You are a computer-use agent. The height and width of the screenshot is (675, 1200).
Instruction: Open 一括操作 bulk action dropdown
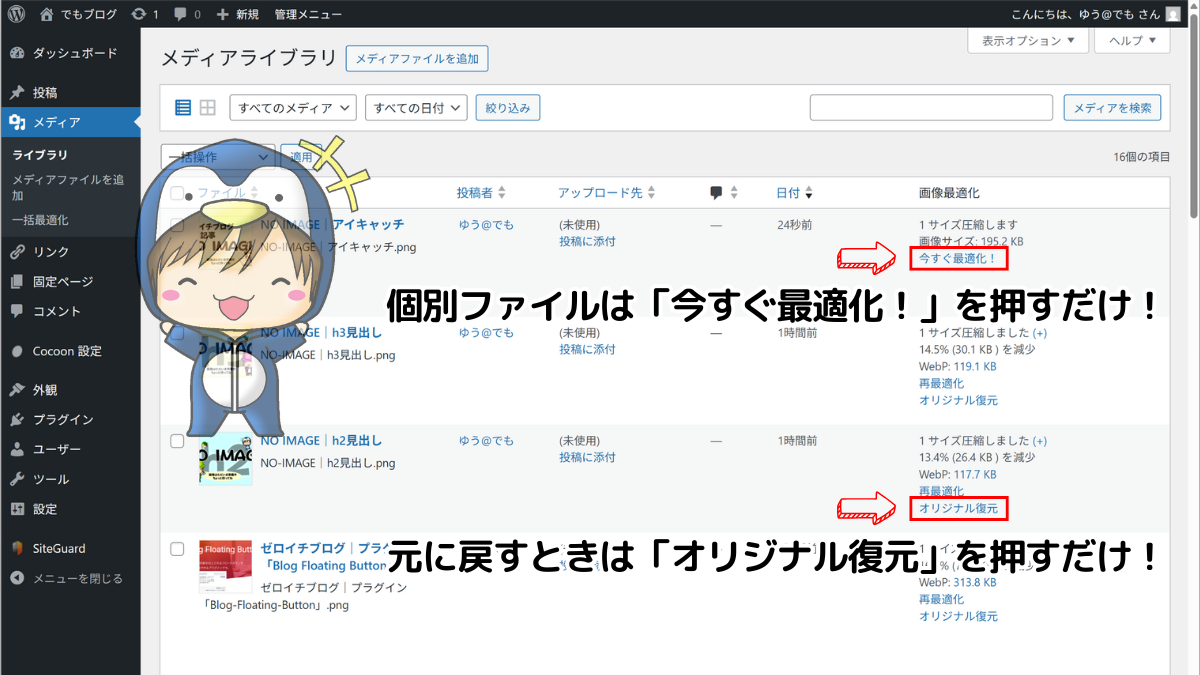218,157
